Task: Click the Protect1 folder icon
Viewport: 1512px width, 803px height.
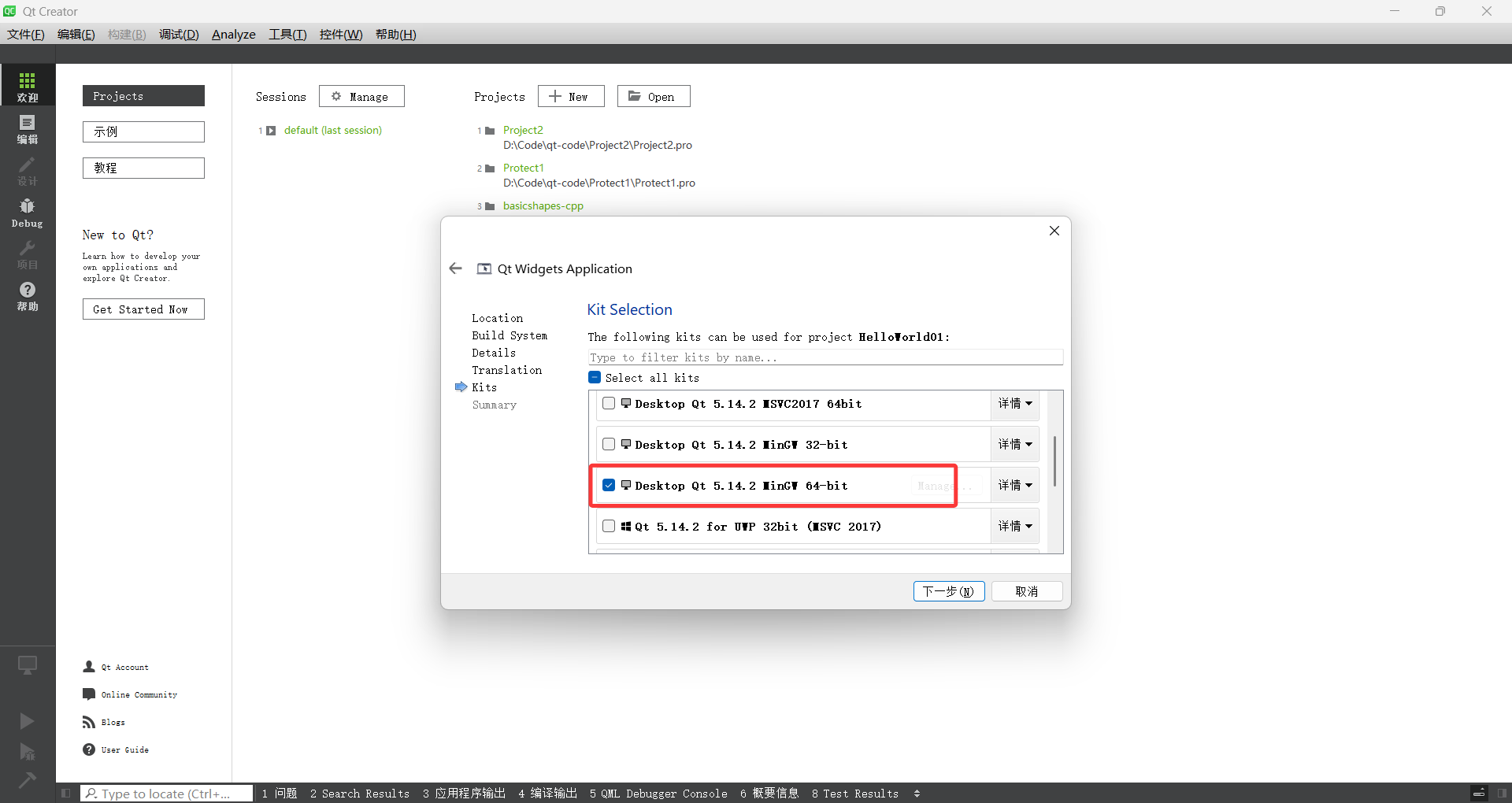Action: [490, 168]
